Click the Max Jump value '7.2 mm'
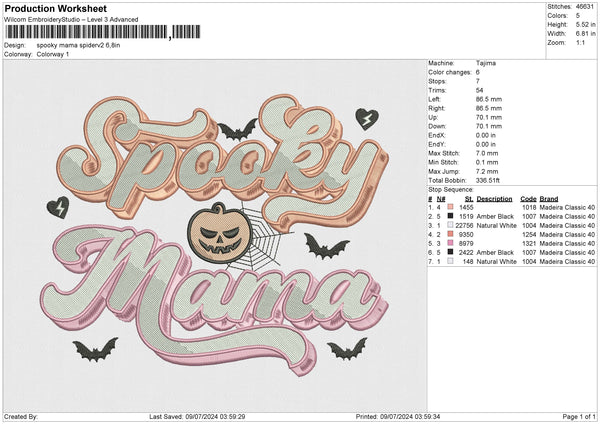600x424 pixels. coord(487,171)
